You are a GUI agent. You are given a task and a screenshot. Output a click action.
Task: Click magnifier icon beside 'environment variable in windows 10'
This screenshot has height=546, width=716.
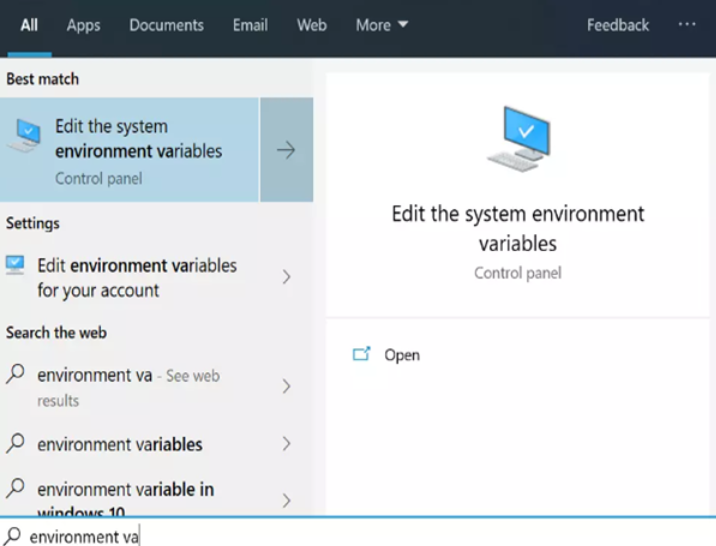[x=15, y=488]
